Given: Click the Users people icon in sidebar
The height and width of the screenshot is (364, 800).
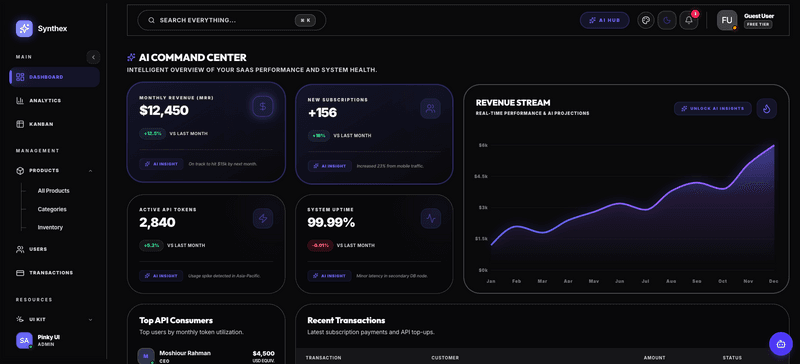Looking at the screenshot, I should (x=20, y=249).
